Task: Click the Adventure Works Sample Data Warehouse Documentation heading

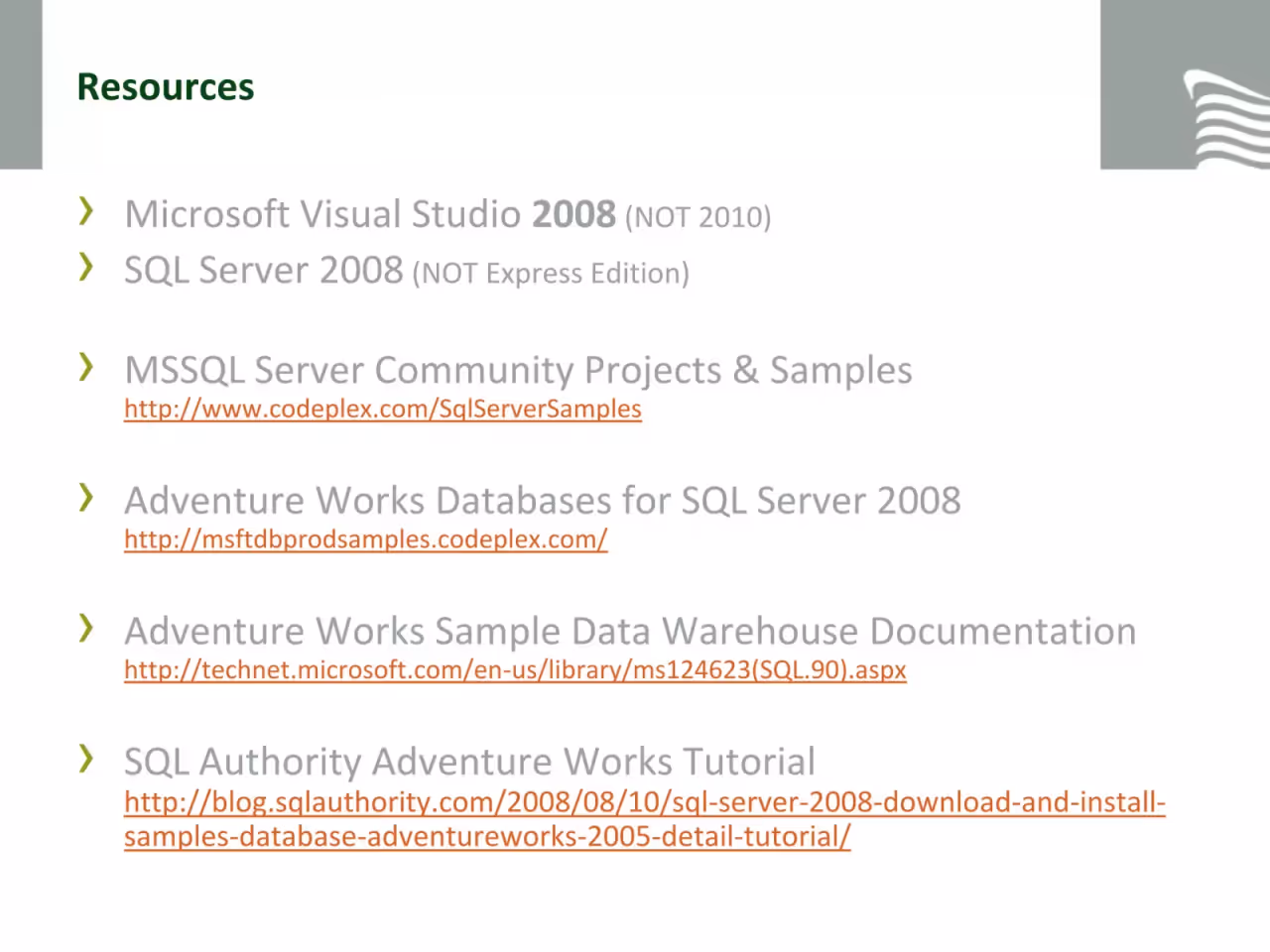Action: [x=630, y=632]
